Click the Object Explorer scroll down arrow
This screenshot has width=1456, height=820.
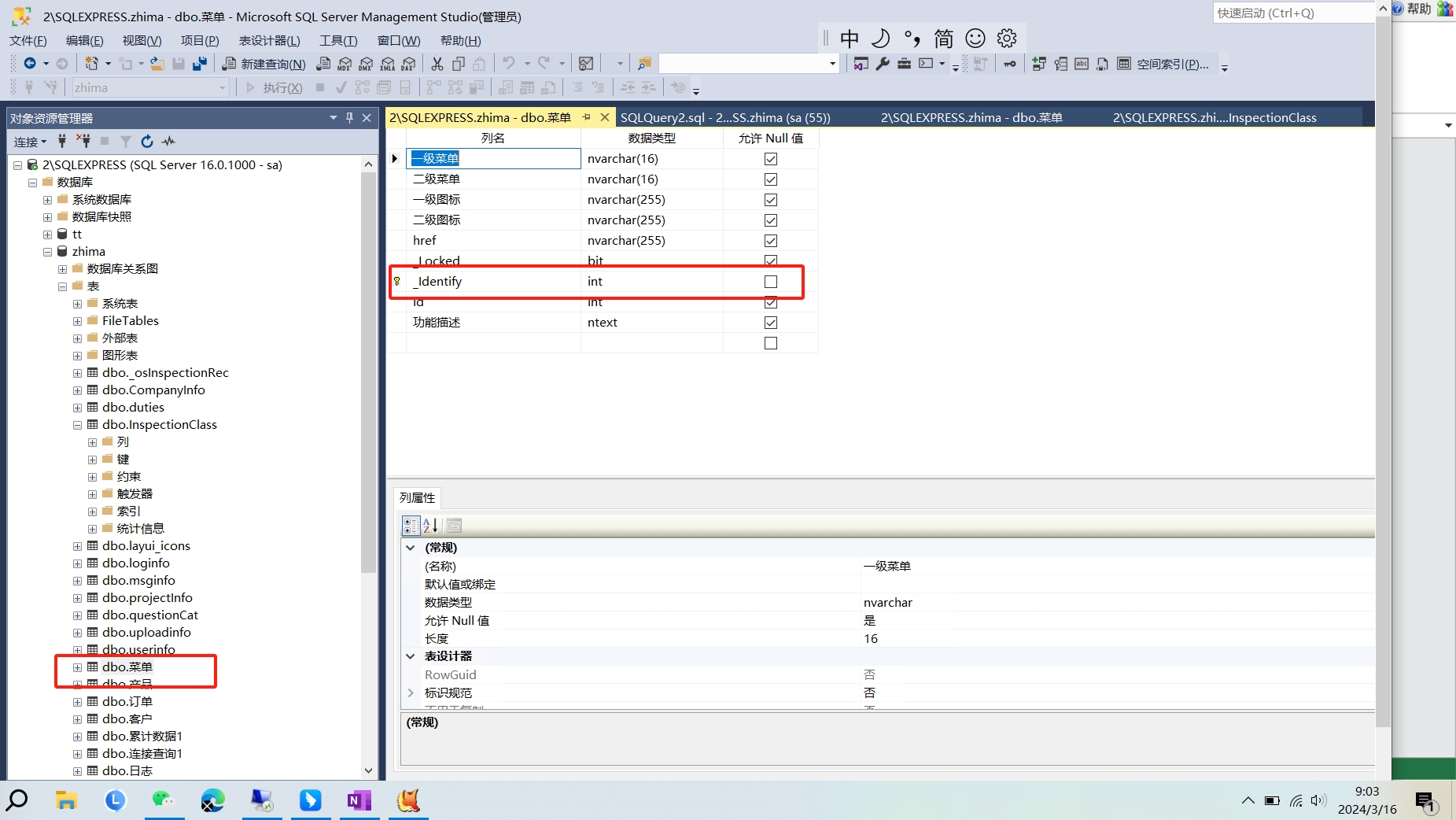pyautogui.click(x=369, y=770)
